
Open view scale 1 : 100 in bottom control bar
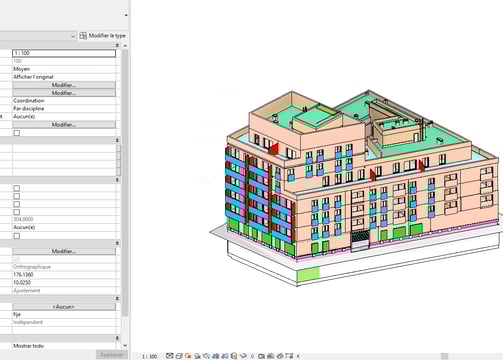(149, 356)
